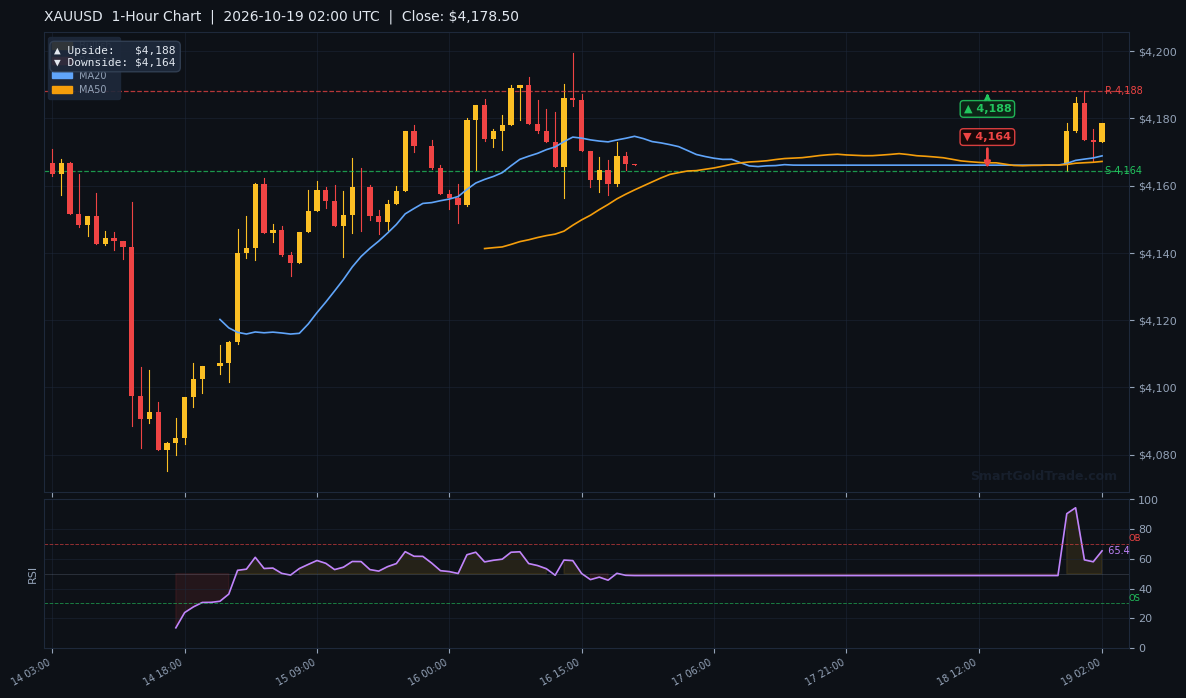Viewport: 1186px width, 698px height.
Task: Click the RSI axis 20 label
Action: coord(1145,619)
